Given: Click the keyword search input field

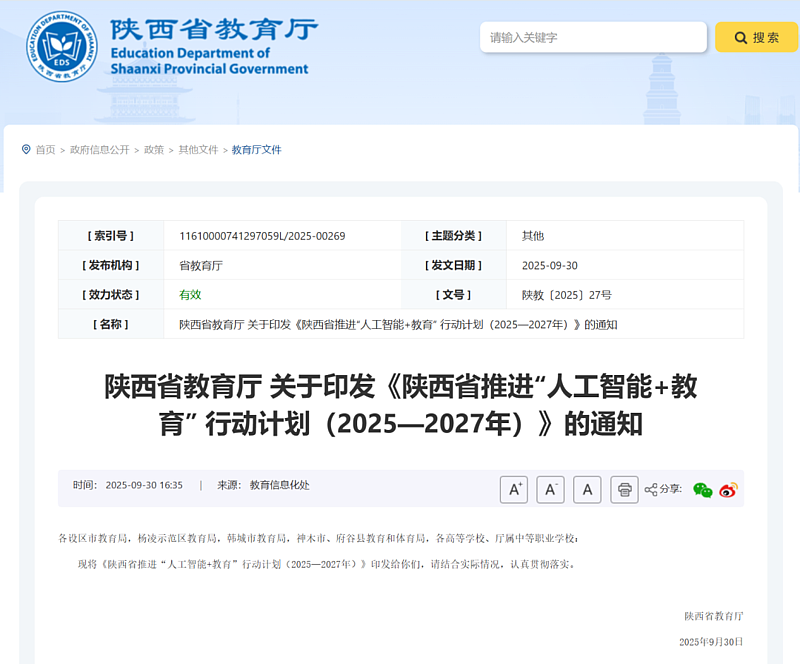Looking at the screenshot, I should click(x=593, y=38).
